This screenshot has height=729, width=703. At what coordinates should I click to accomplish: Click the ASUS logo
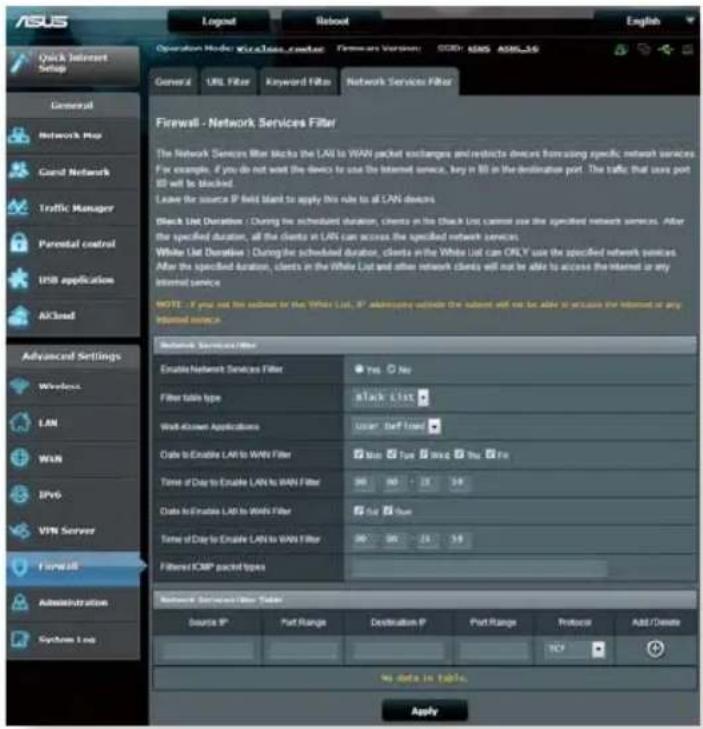click(42, 21)
